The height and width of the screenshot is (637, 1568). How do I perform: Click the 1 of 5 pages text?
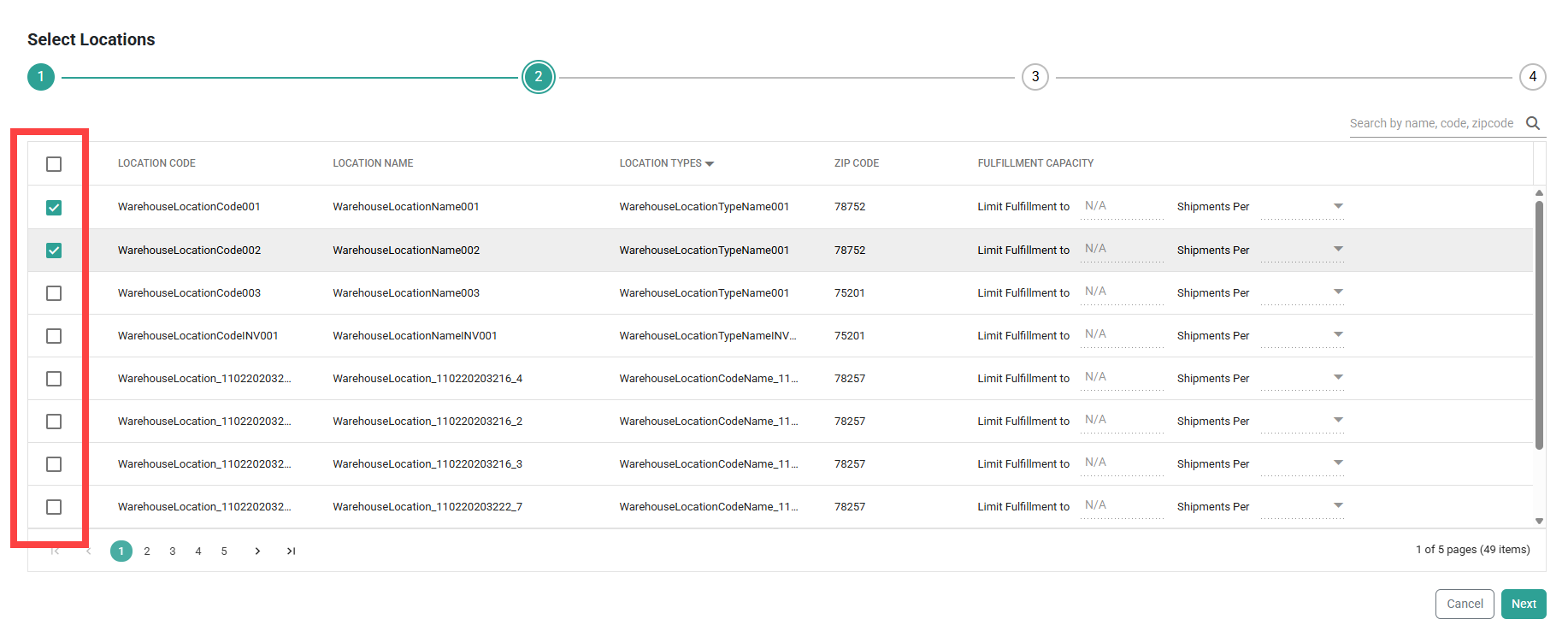point(1473,550)
